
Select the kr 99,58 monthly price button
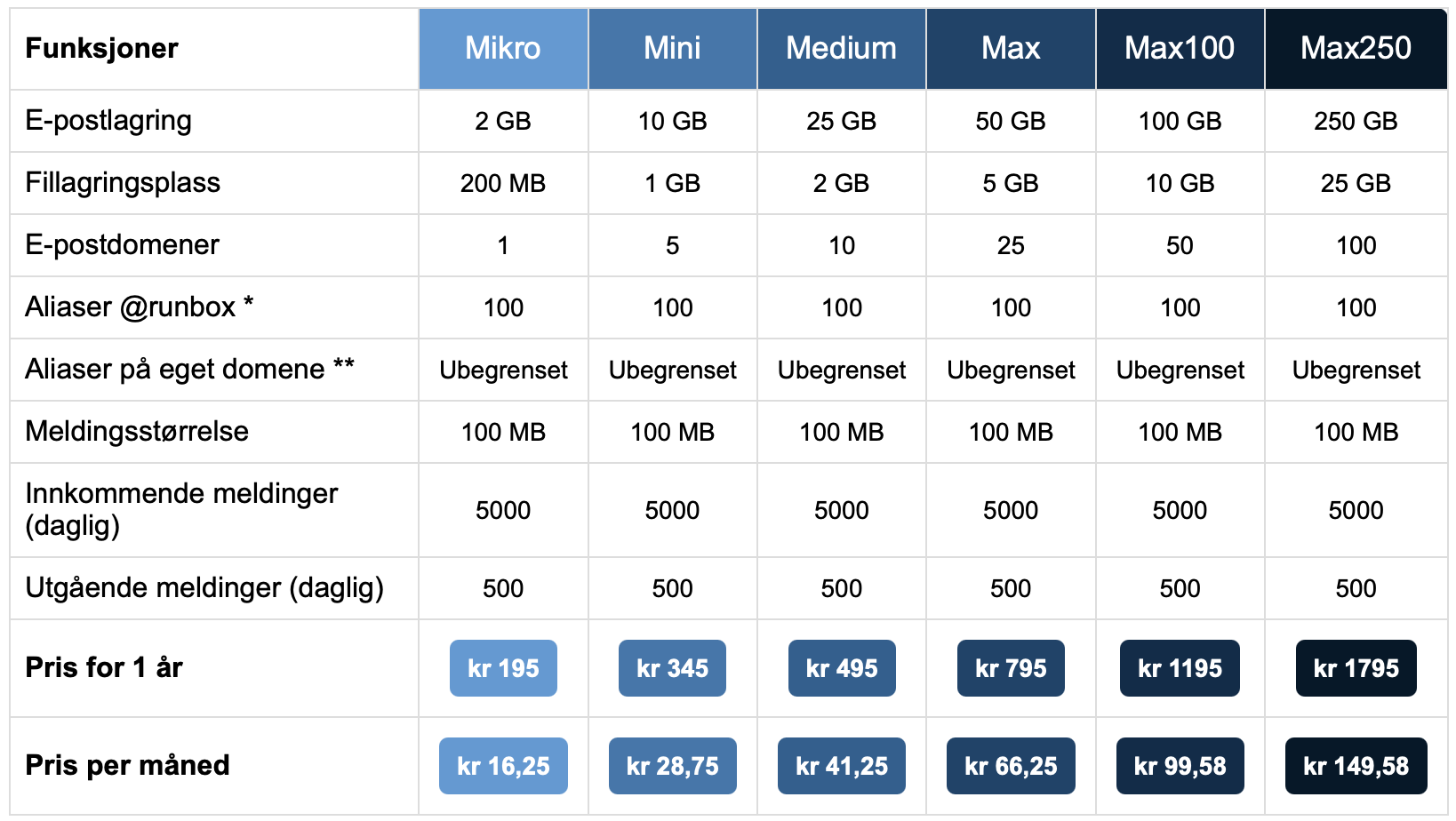pyautogui.click(x=1180, y=766)
